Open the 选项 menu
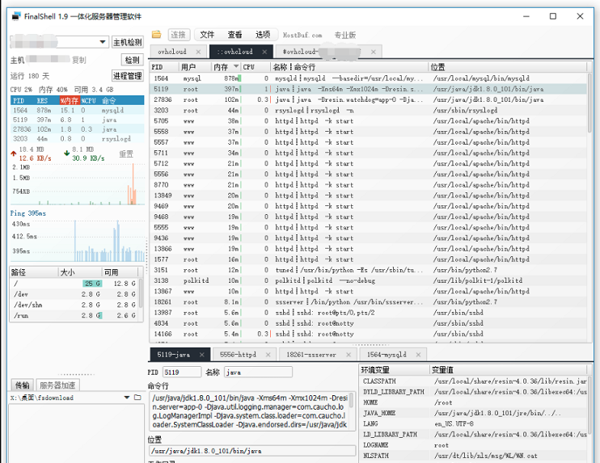 click(262, 34)
